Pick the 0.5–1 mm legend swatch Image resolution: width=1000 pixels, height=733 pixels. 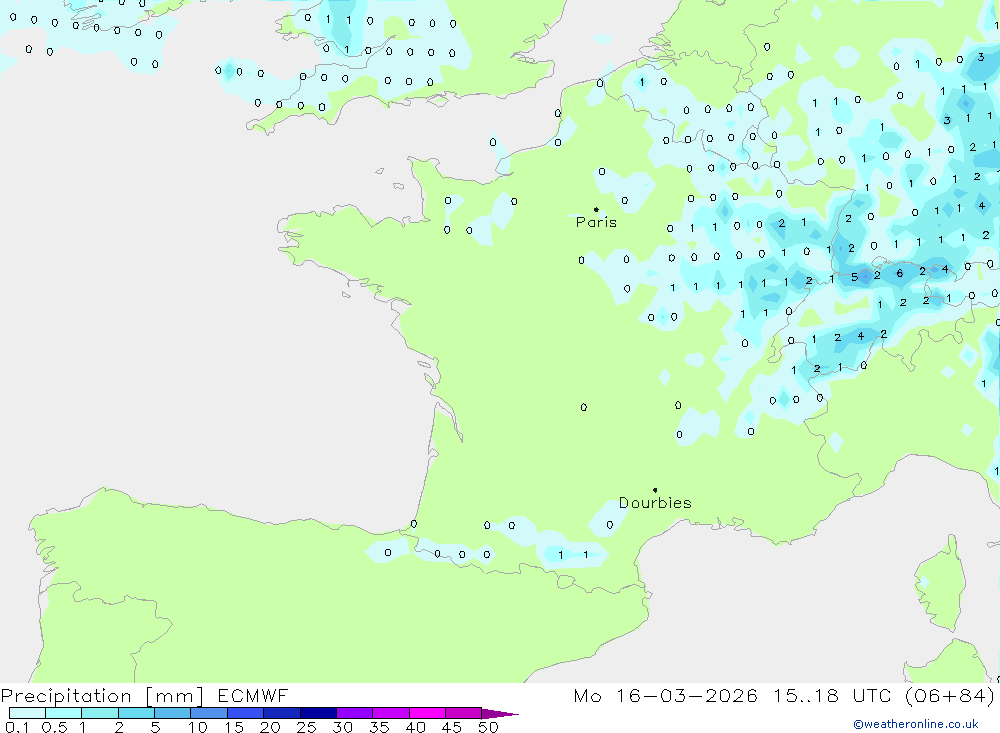(x=63, y=713)
